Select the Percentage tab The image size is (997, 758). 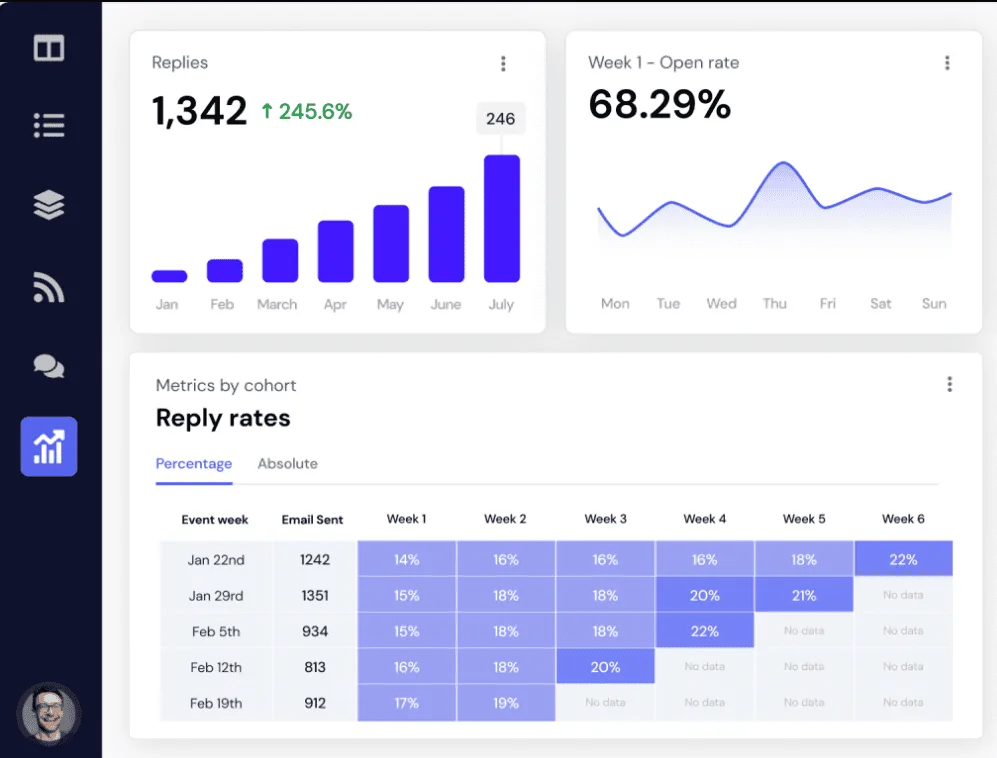point(193,463)
